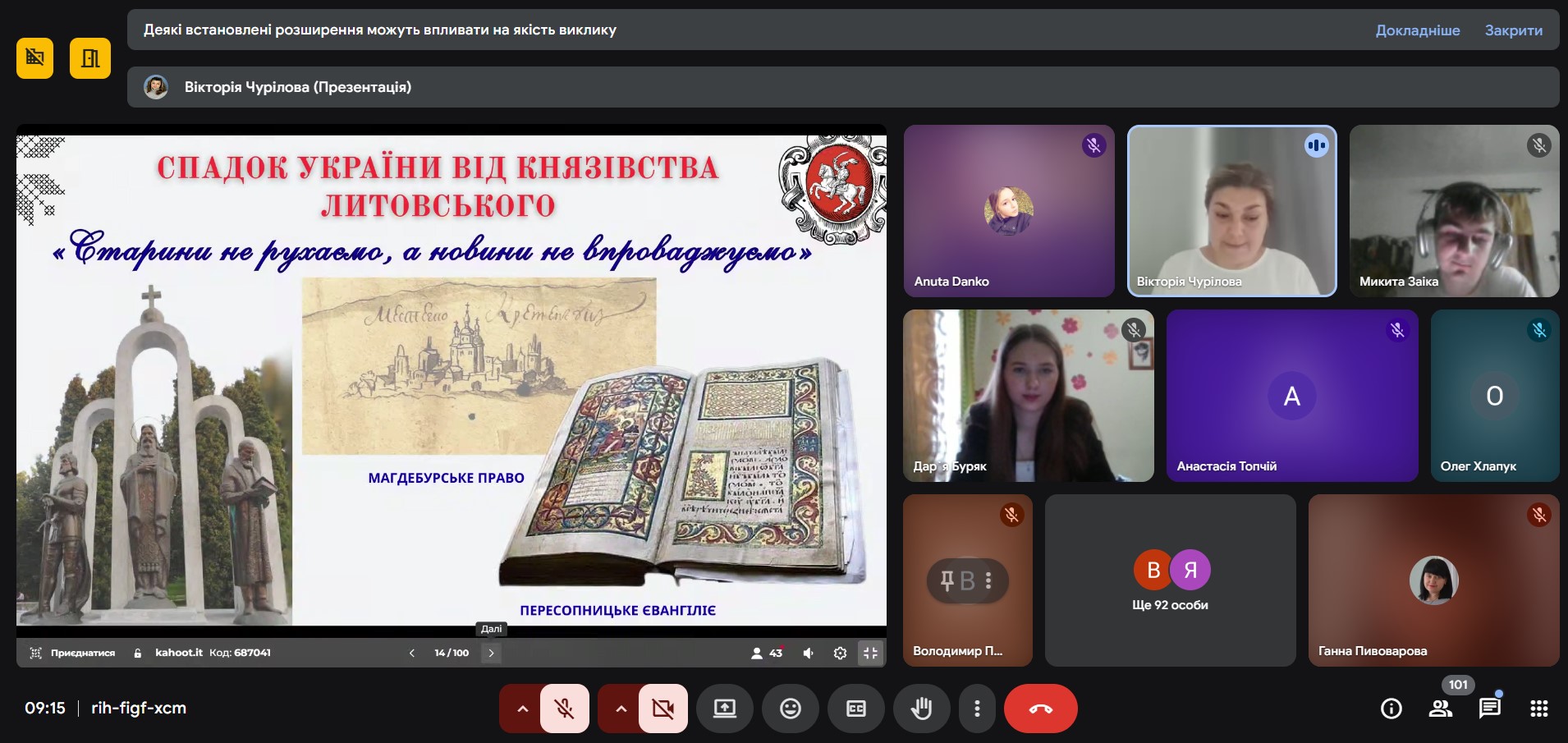Dismiss notification with Закрити
Viewport: 1568px width, 743px height.
pos(1513,30)
